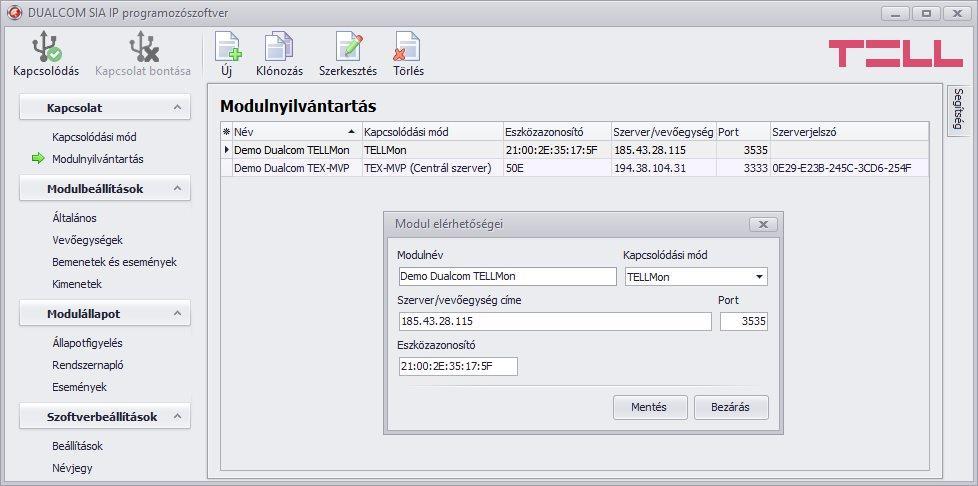Screen dimensions: 978x486
Task: Click the server password 0E29-E23B-245C-3CD6-254F cell
Action: click(849, 168)
